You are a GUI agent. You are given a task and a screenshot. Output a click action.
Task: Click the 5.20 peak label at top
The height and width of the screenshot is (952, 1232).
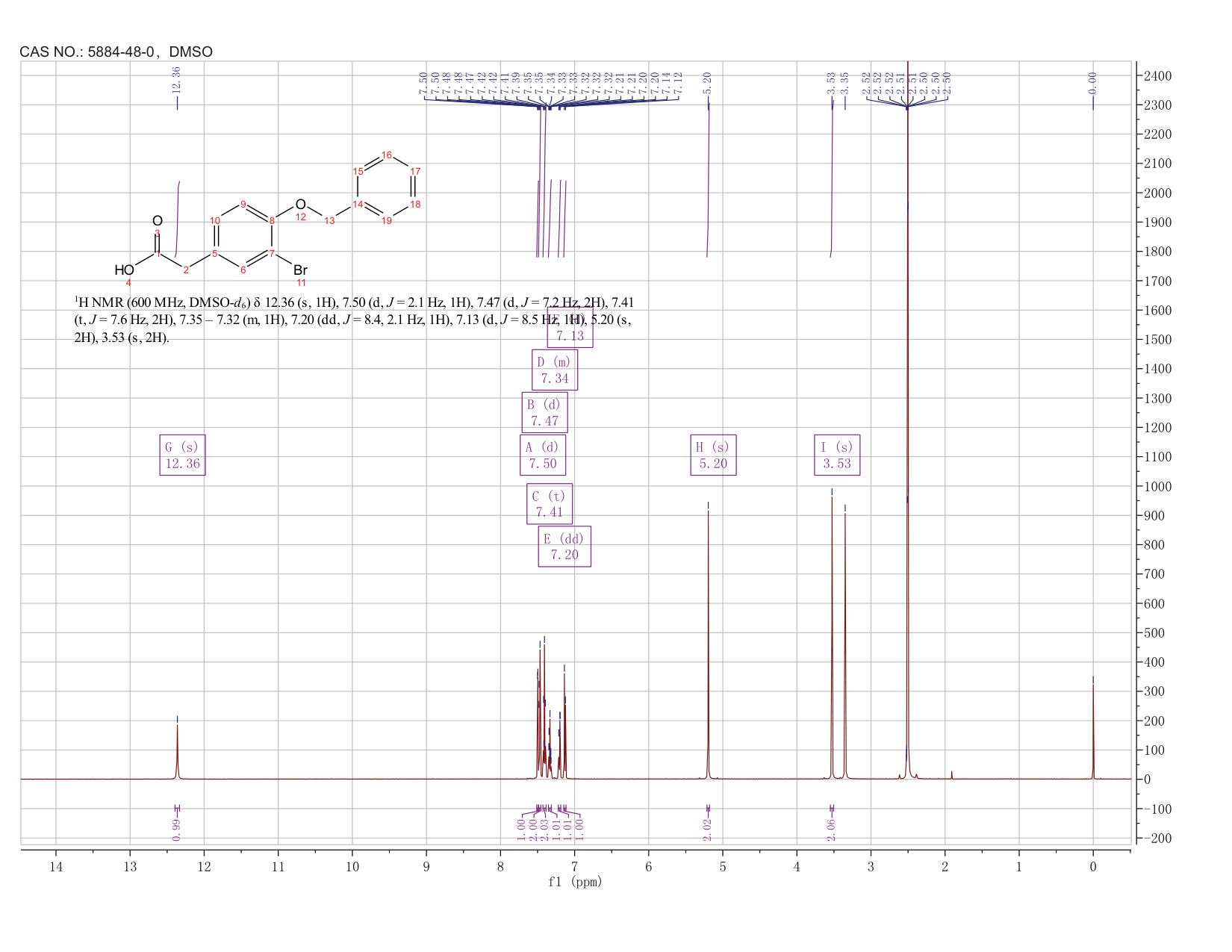(x=708, y=83)
